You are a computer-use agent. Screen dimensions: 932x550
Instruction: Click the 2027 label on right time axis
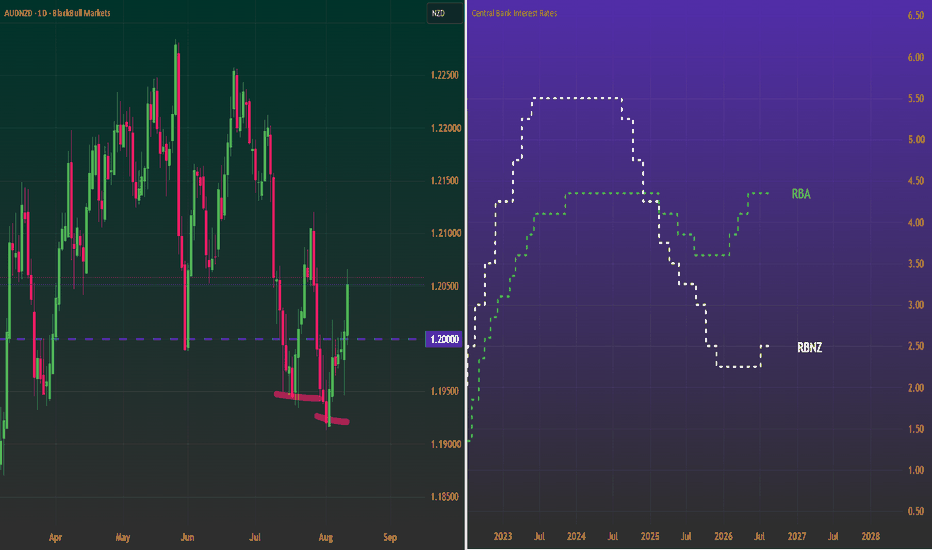(796, 536)
